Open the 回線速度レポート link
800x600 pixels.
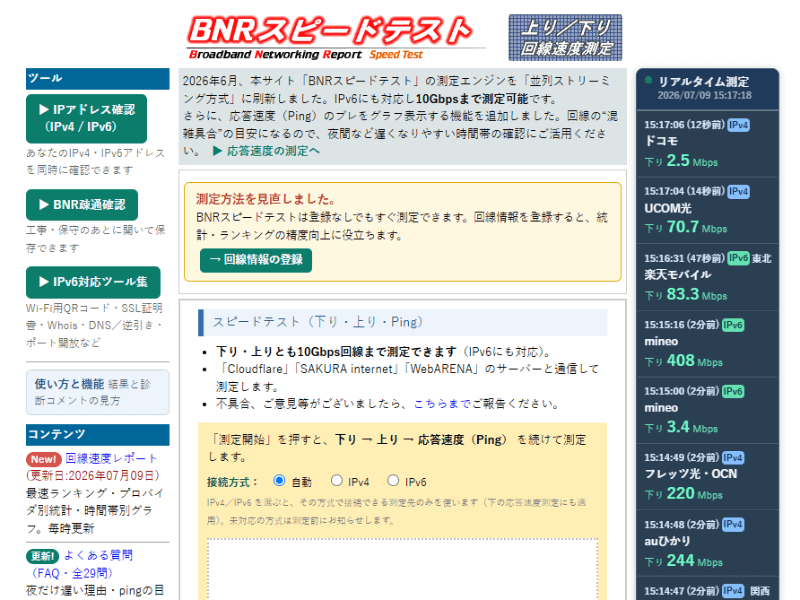111,458
